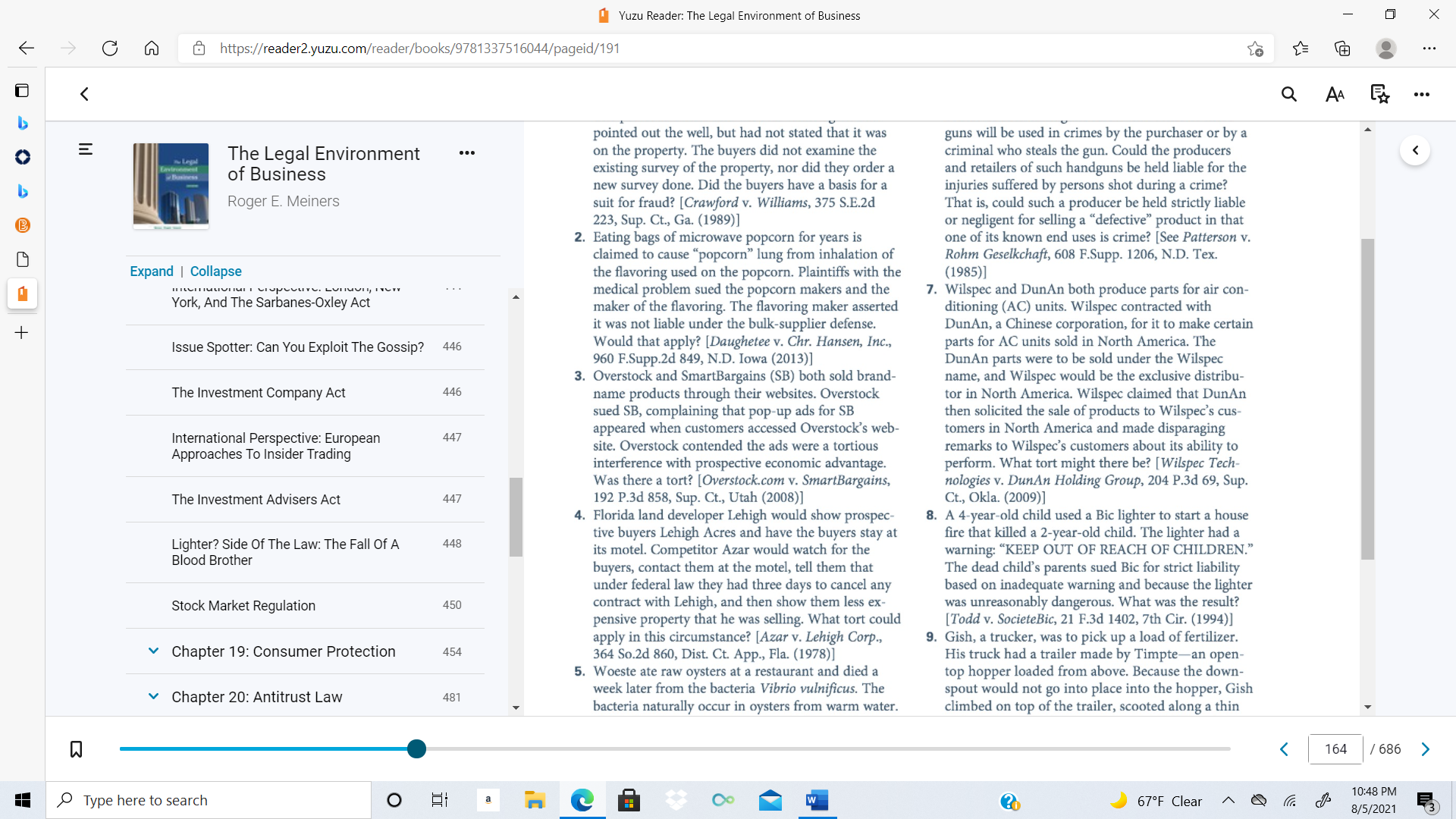Click the browser back arrow
The image size is (1456, 819).
pyautogui.click(x=27, y=49)
